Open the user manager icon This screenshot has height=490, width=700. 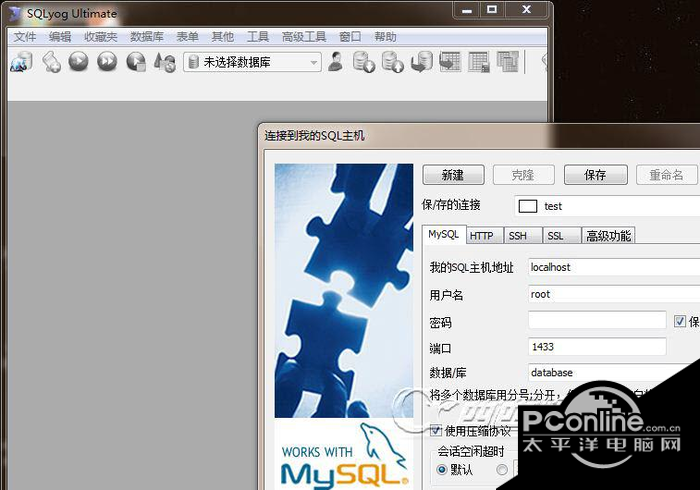point(335,62)
